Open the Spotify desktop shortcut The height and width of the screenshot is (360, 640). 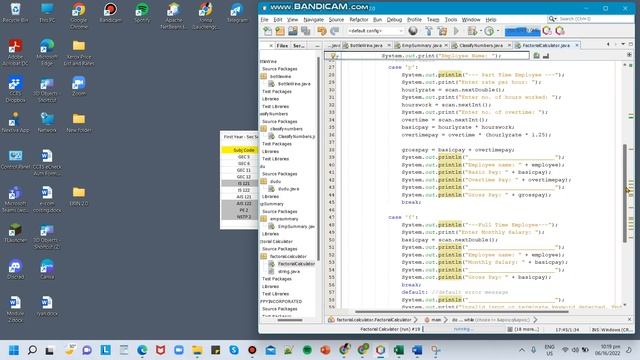[x=142, y=12]
